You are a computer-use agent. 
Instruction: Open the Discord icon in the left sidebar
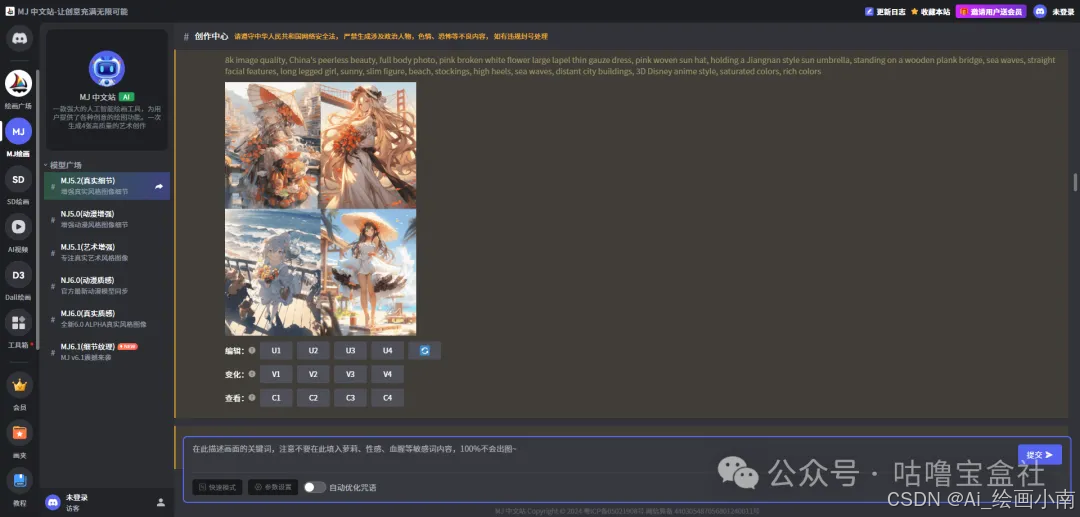coord(19,38)
